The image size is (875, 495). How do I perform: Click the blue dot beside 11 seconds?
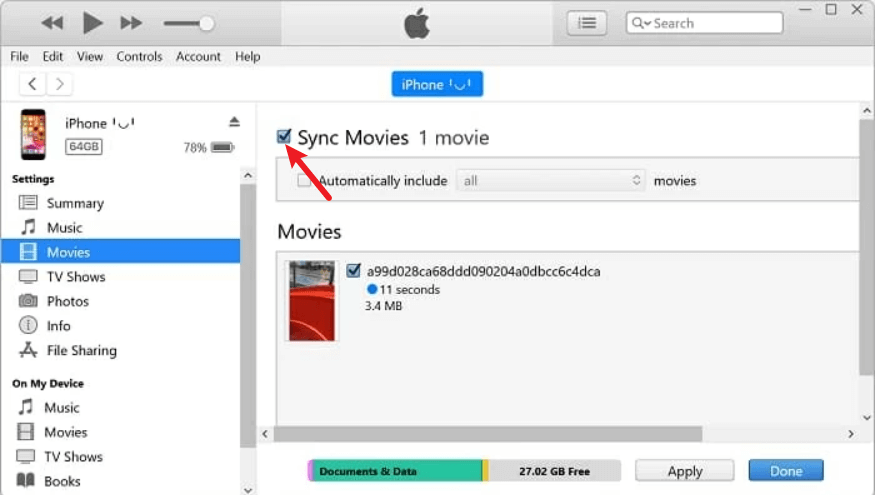point(372,289)
